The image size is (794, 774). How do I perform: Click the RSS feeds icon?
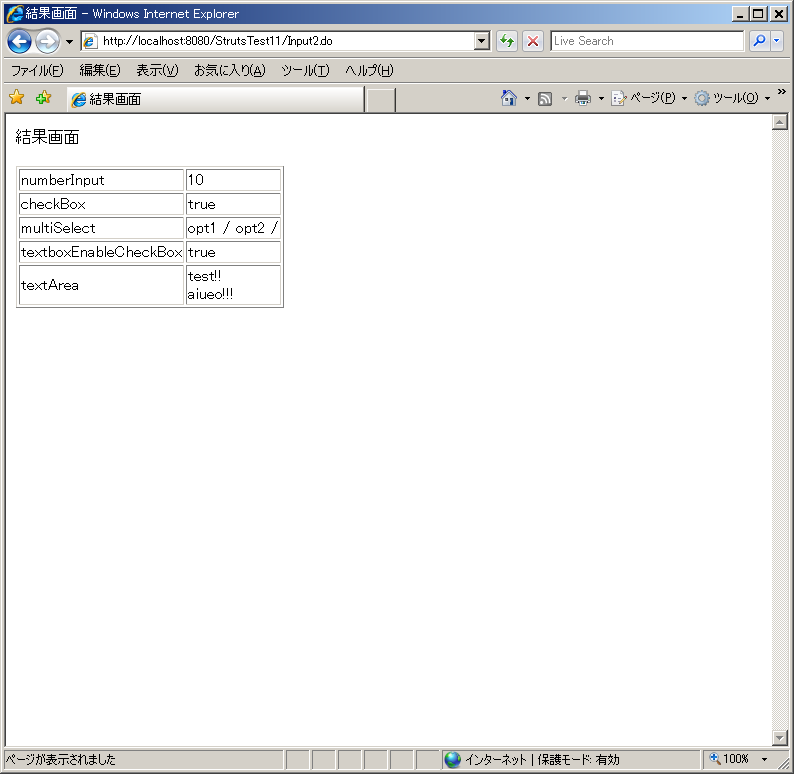(545, 98)
